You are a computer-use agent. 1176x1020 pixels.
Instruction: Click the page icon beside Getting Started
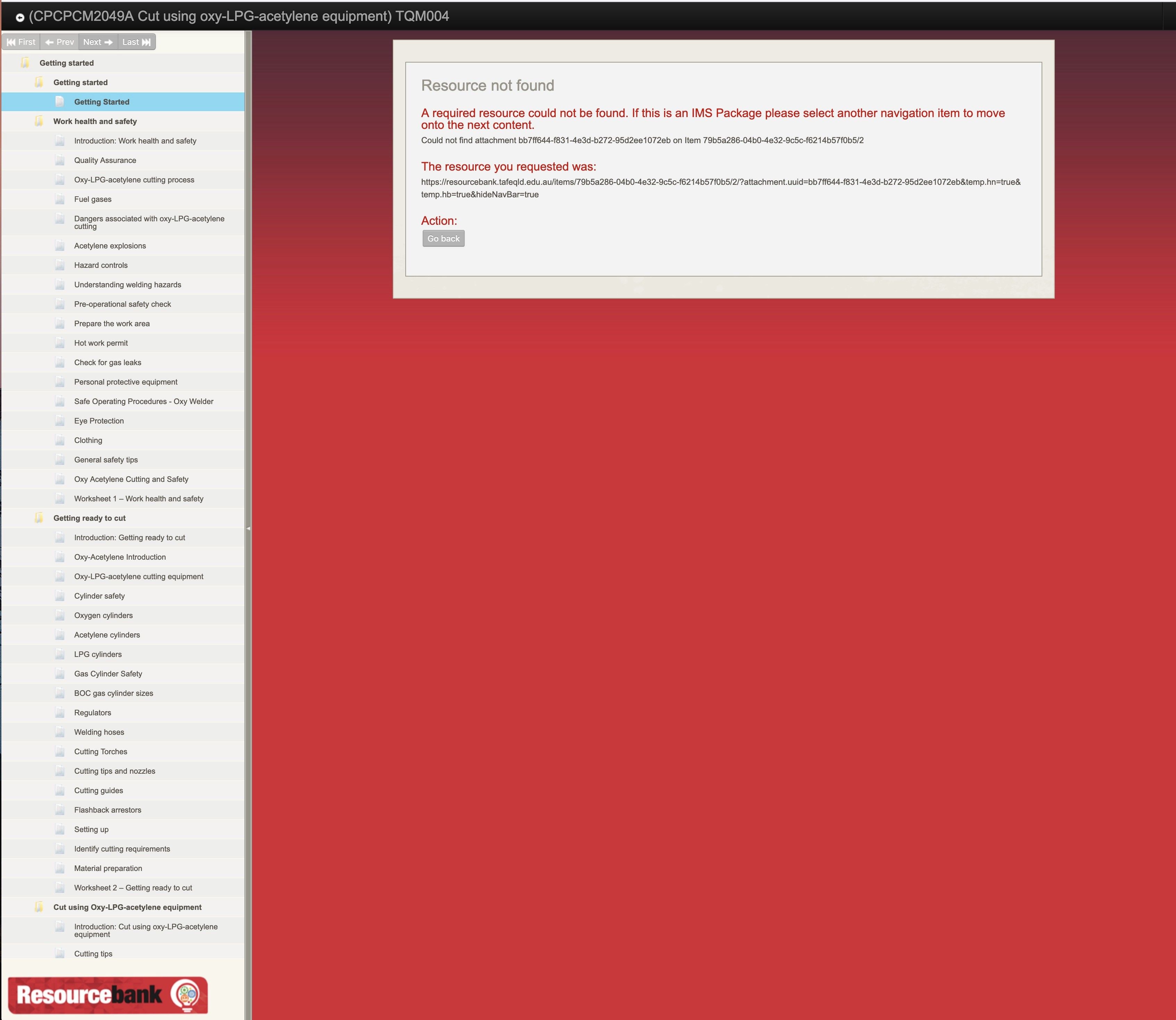click(x=60, y=101)
